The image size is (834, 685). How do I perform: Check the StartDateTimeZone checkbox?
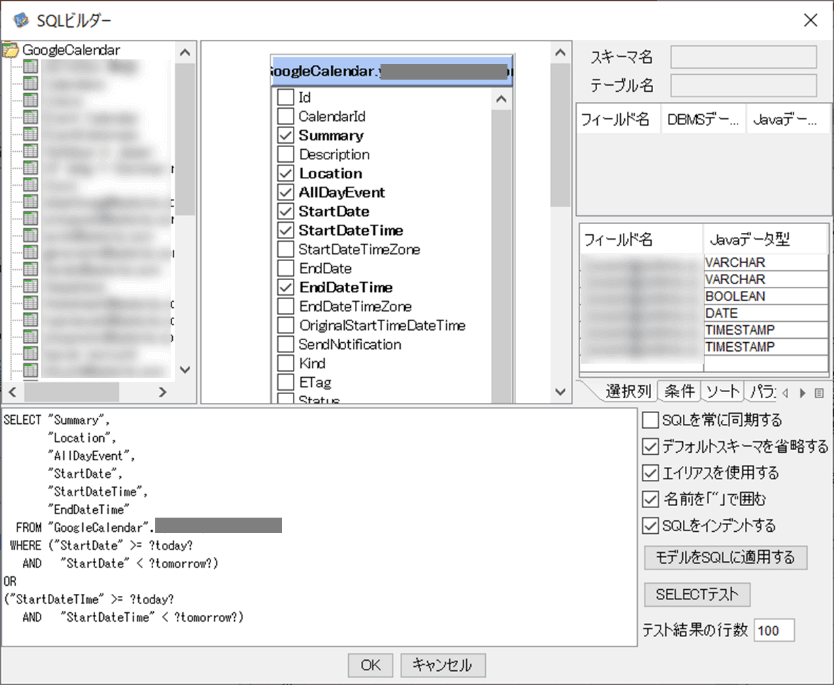click(x=286, y=249)
